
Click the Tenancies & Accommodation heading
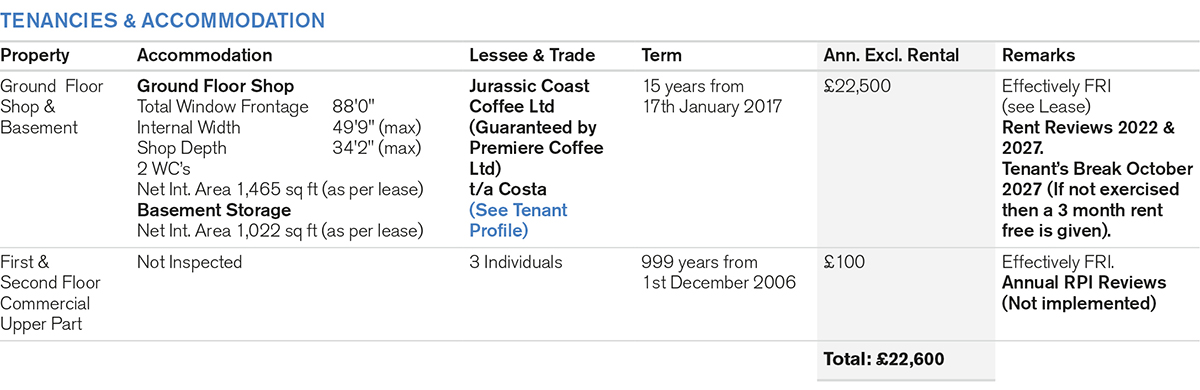click(x=162, y=20)
